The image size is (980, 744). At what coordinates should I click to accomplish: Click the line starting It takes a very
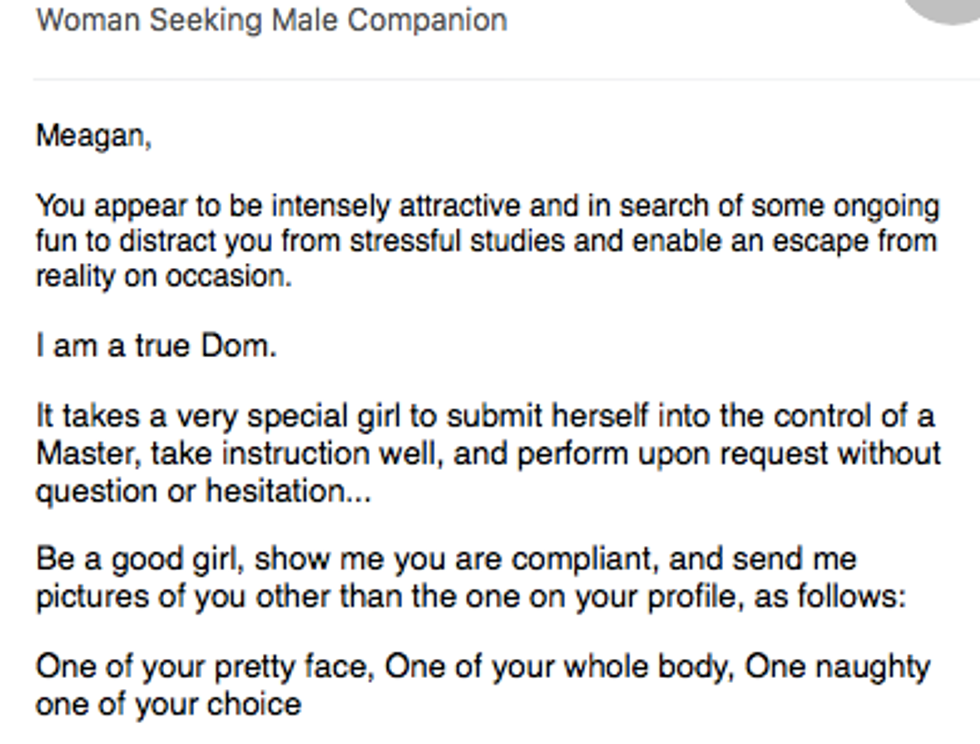pyautogui.click(x=485, y=415)
